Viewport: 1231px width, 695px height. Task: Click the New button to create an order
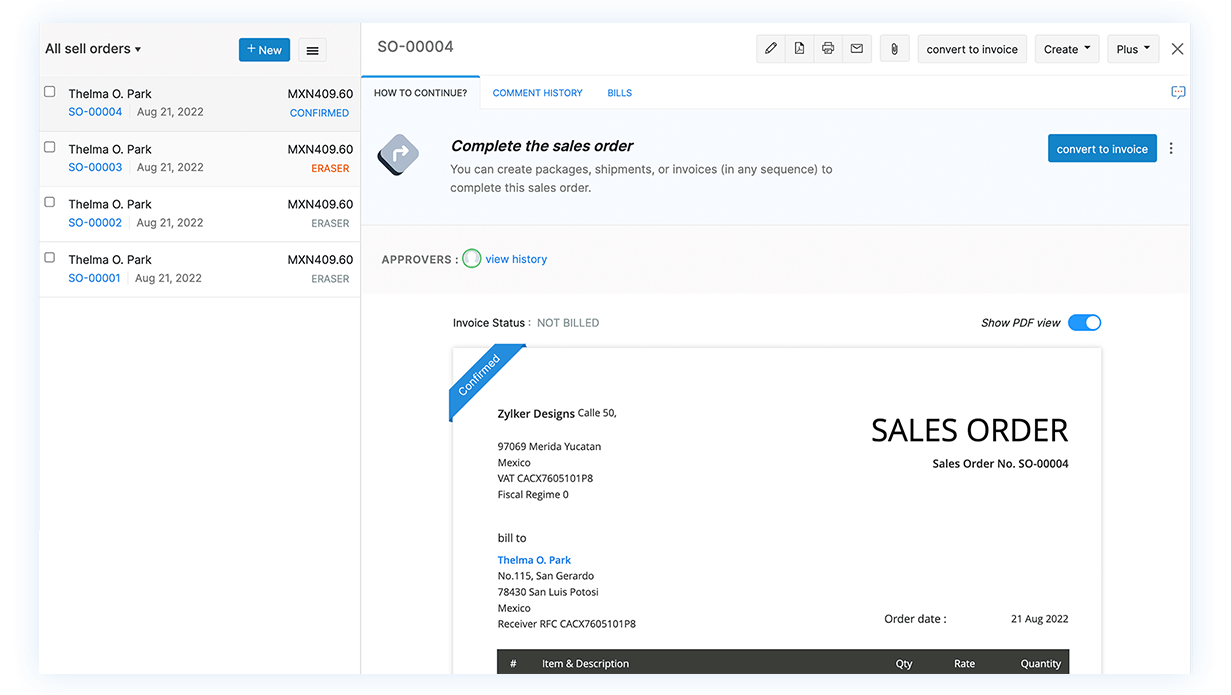[264, 49]
